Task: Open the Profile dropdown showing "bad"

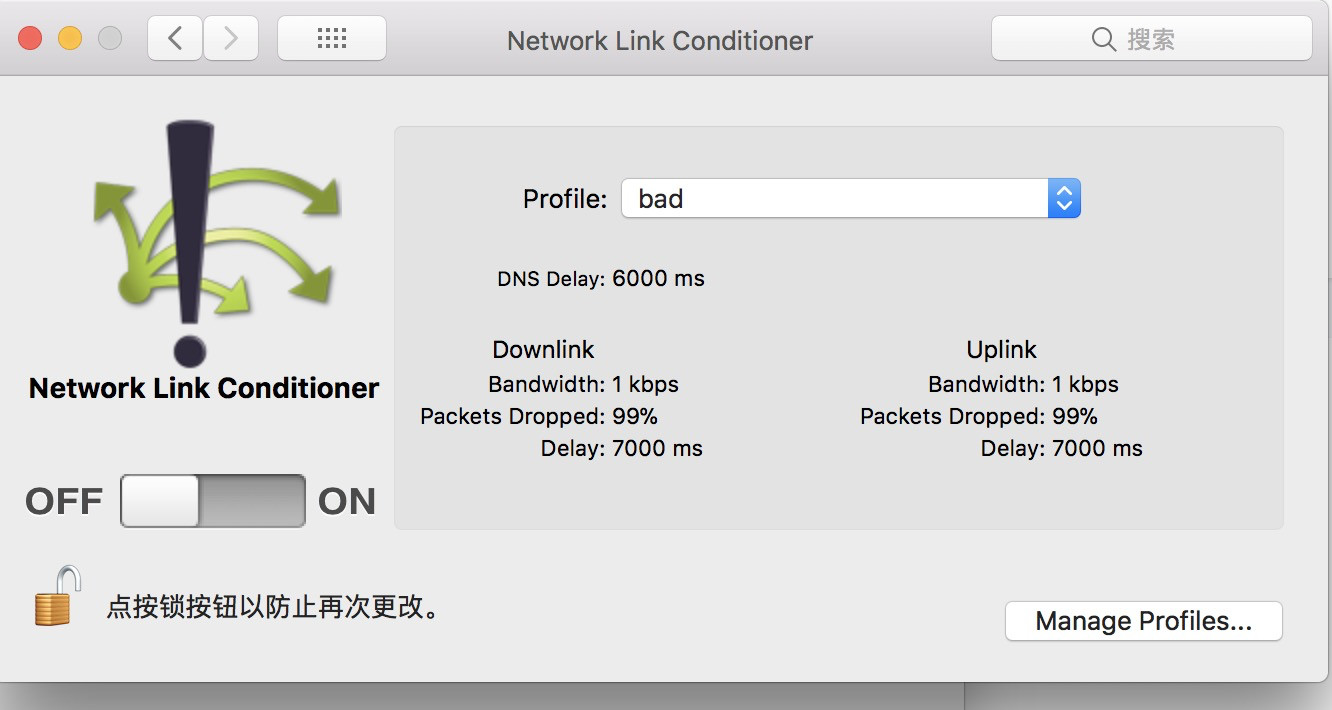Action: [x=851, y=198]
